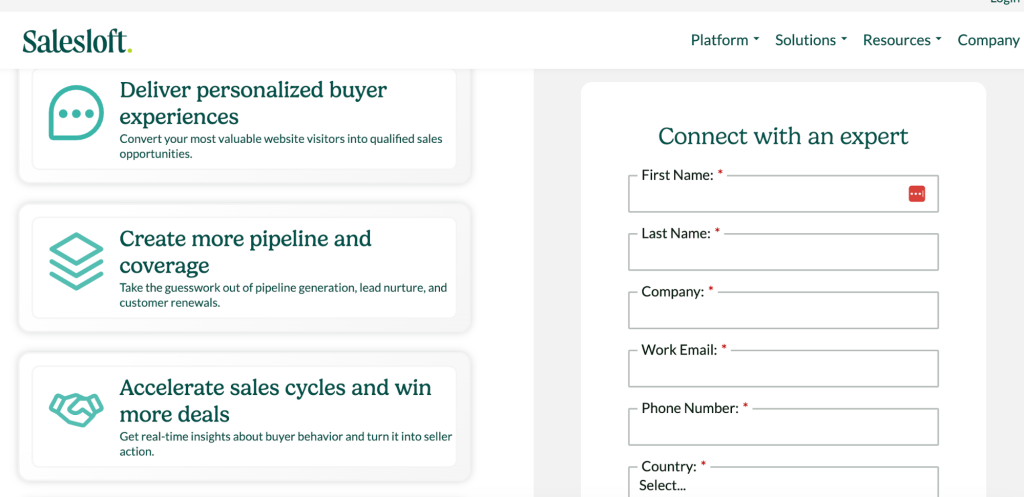Image resolution: width=1024 pixels, height=497 pixels.
Task: Open the Company menu
Action: pyautogui.click(x=989, y=40)
